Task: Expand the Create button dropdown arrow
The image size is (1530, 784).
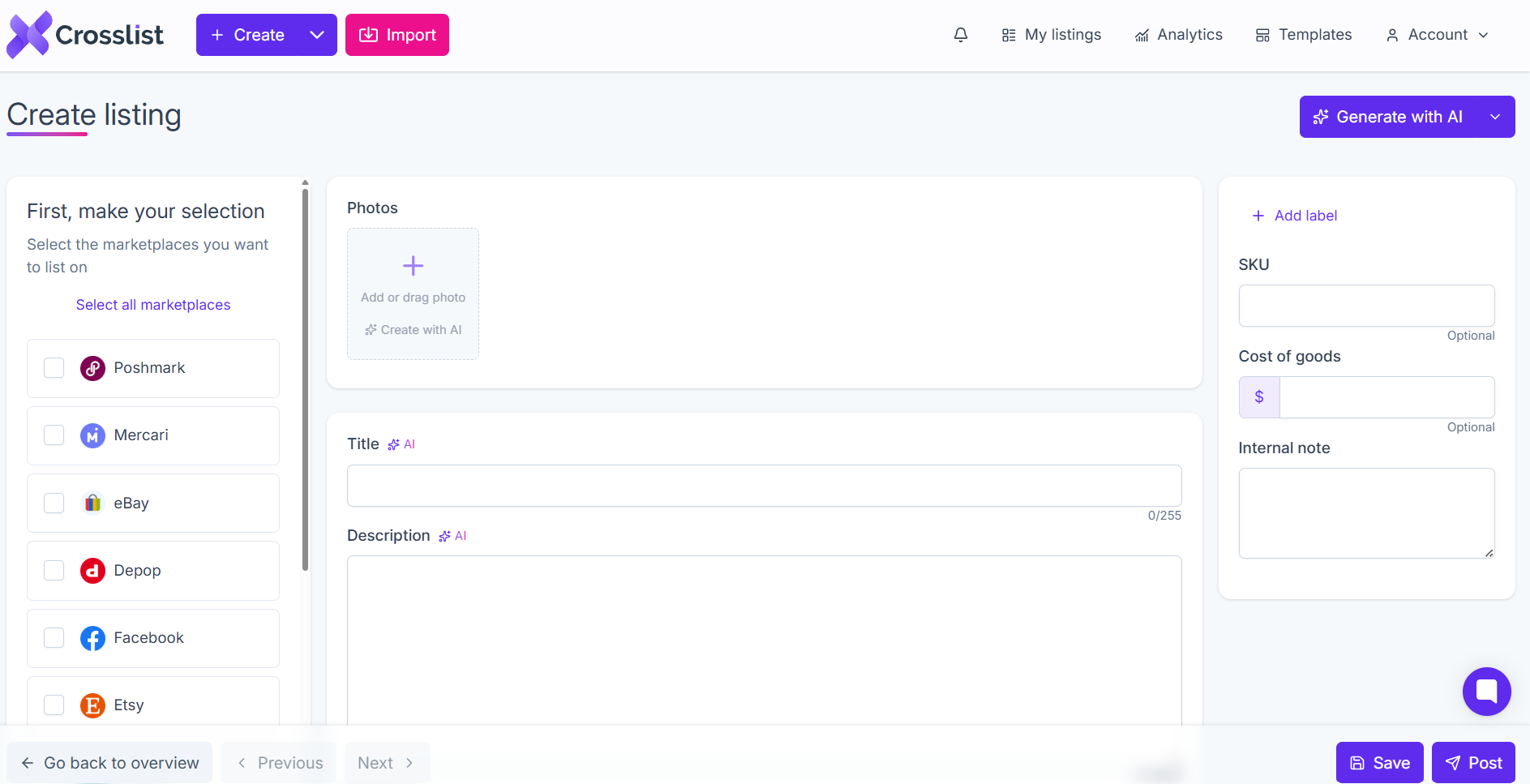Action: [x=318, y=35]
